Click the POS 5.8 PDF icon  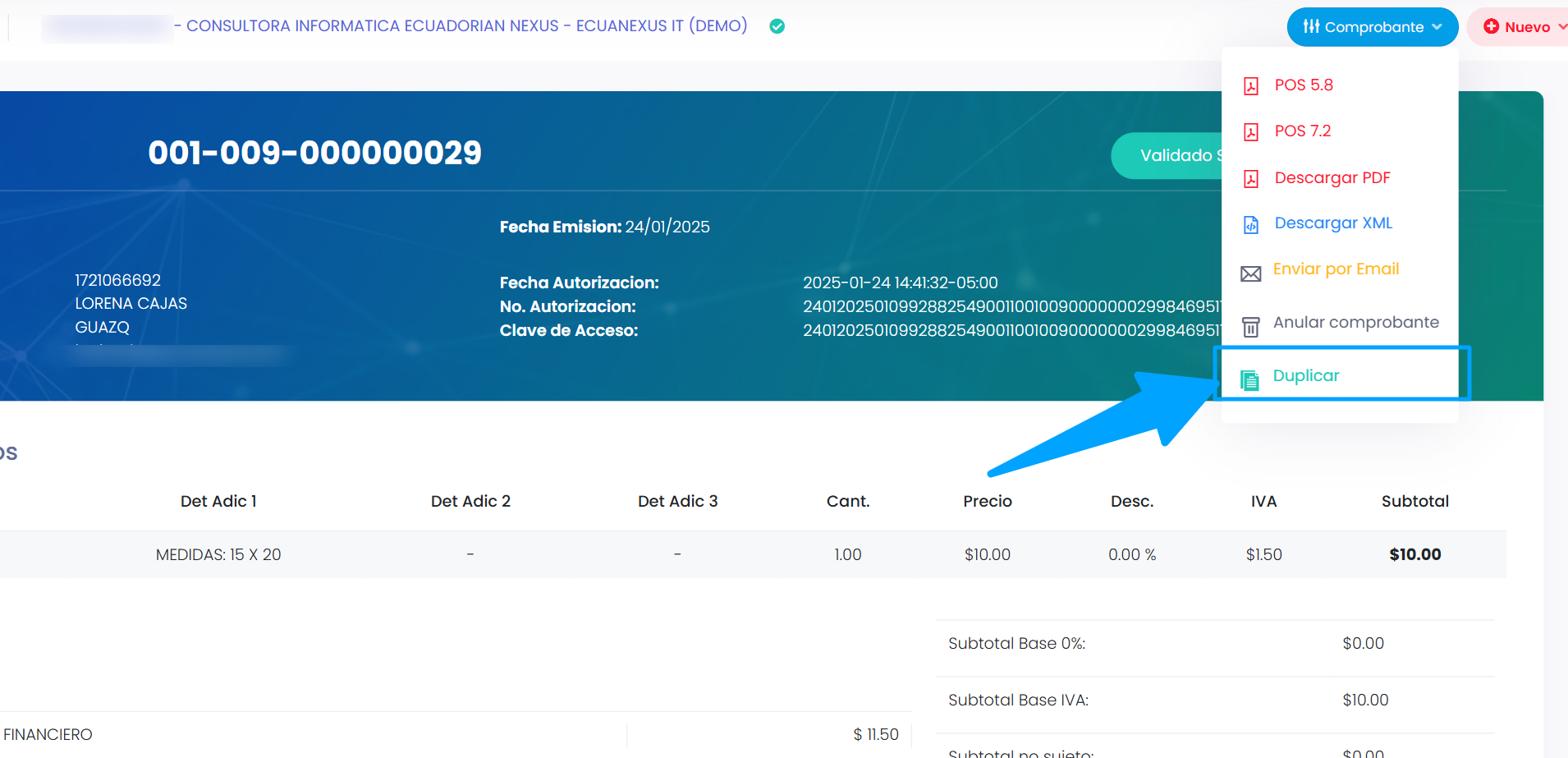1250,86
